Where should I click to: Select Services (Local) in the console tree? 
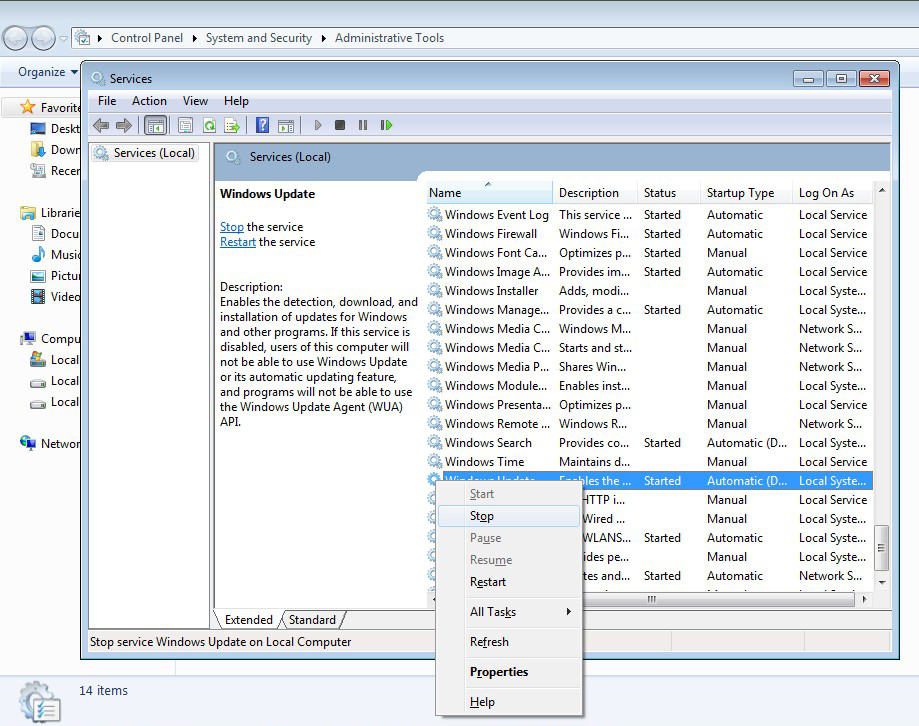tap(145, 153)
